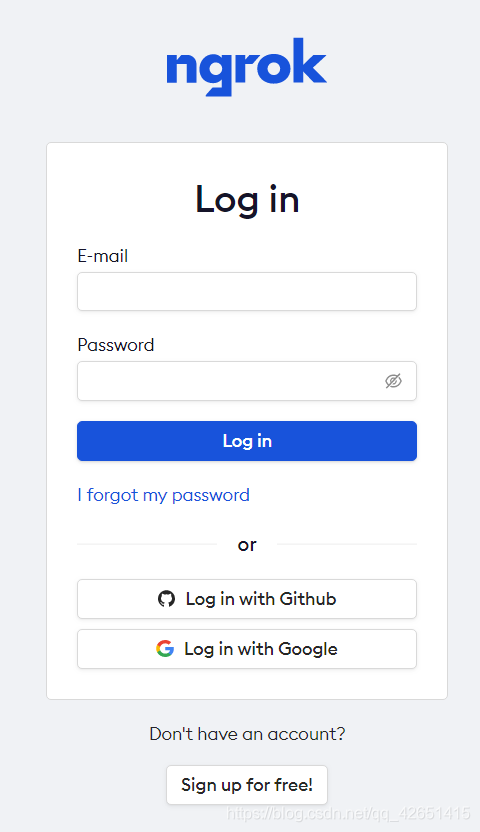
Task: Open the I forgot my password link
Action: point(163,495)
